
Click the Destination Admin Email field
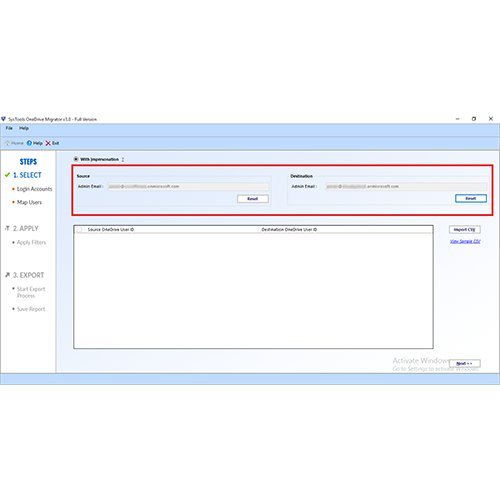(x=406, y=186)
